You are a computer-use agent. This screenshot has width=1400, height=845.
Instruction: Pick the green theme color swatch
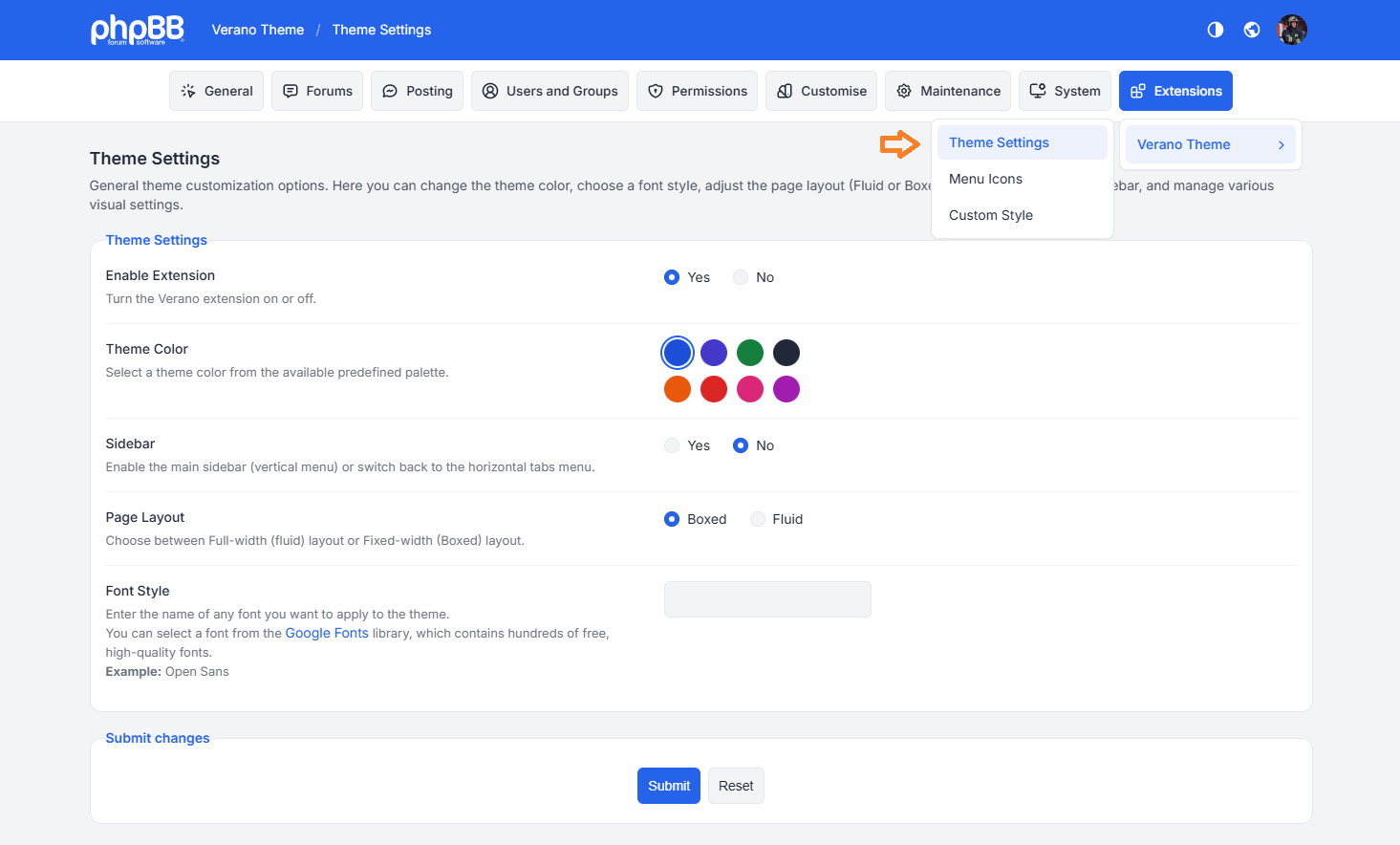(x=750, y=353)
